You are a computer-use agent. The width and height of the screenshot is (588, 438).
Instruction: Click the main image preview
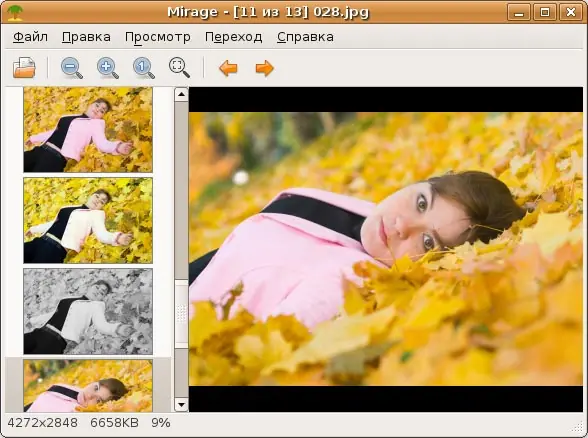(386, 249)
